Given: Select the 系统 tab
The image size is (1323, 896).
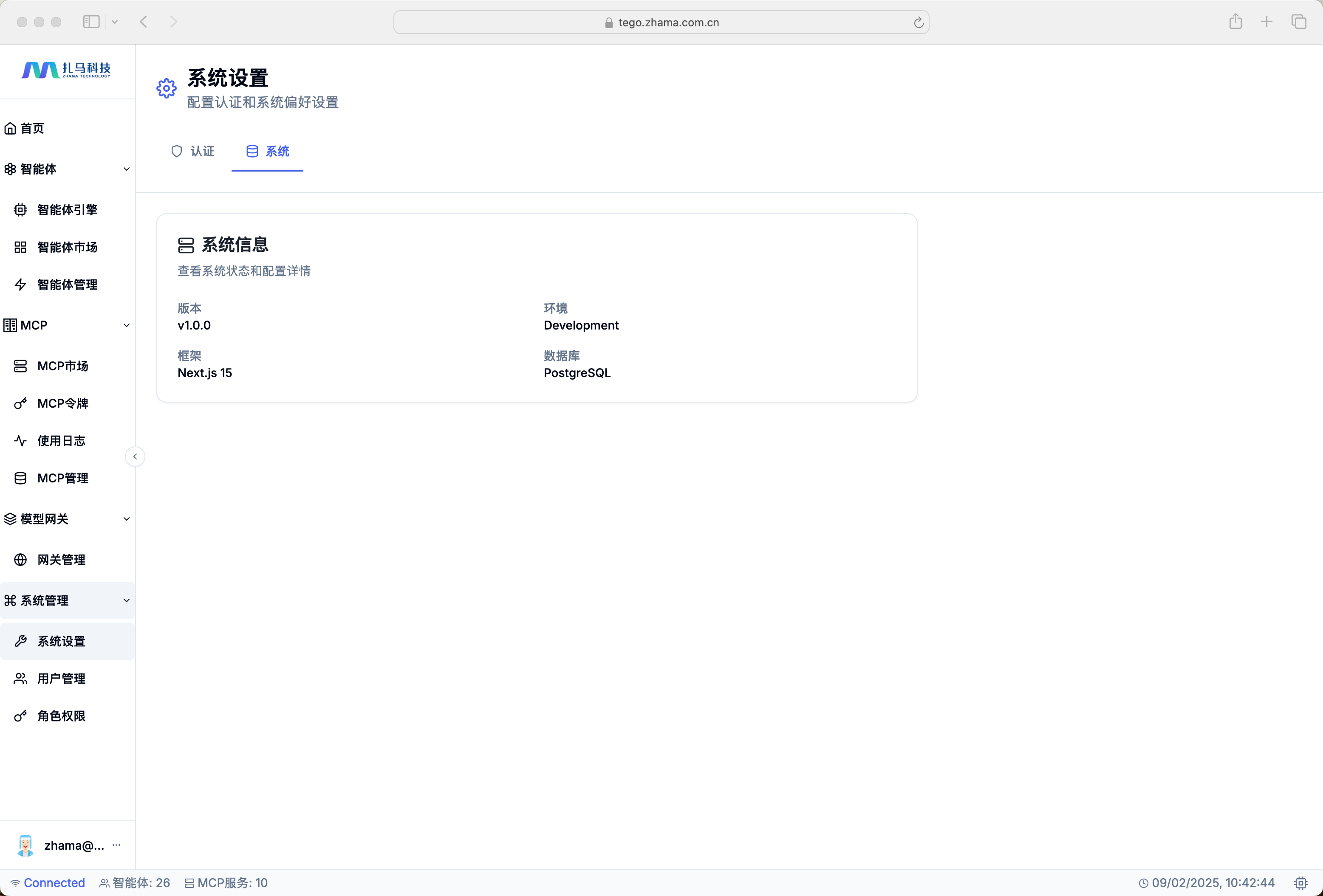Looking at the screenshot, I should 267,151.
